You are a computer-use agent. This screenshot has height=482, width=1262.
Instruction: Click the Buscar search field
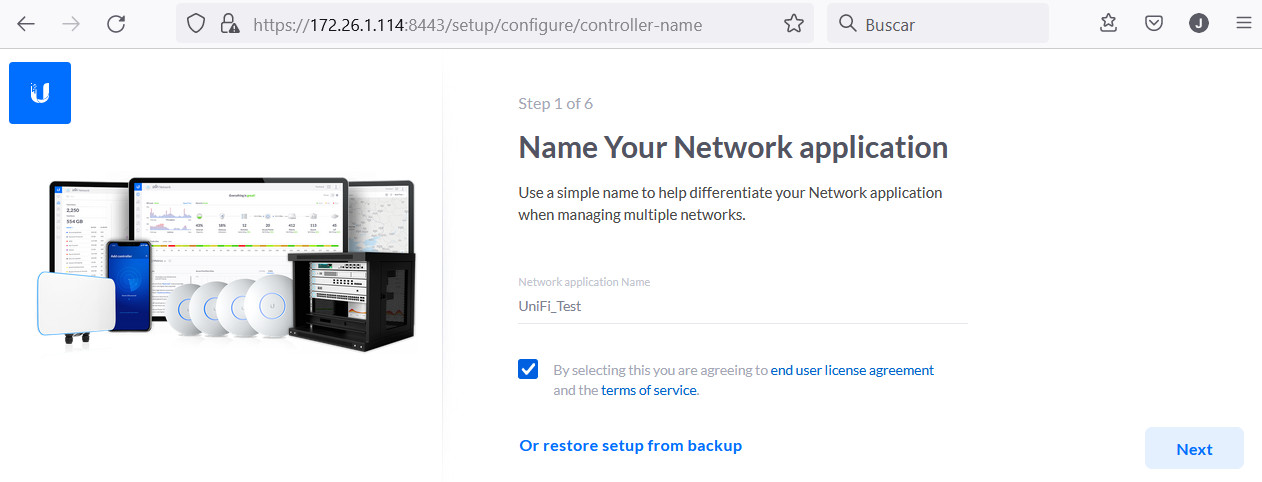click(938, 24)
